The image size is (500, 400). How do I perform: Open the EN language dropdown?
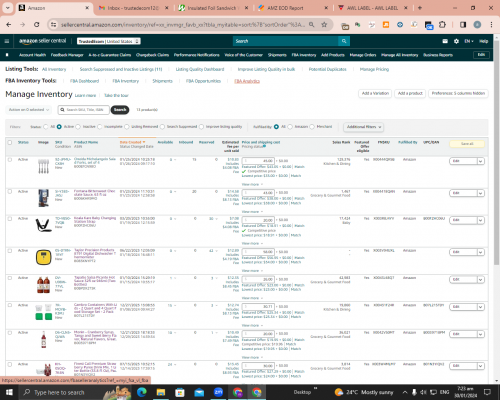point(469,41)
